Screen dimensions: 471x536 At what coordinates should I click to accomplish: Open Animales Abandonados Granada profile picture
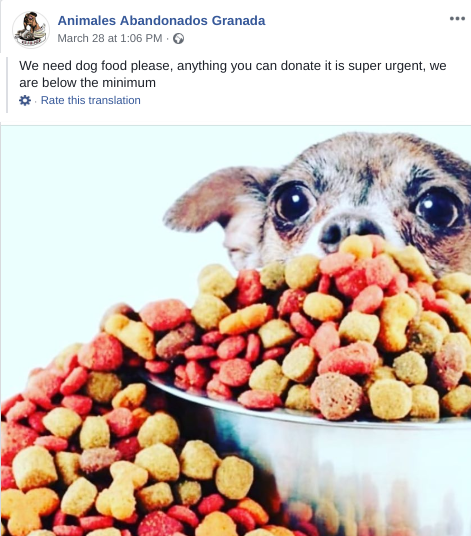(x=31, y=30)
